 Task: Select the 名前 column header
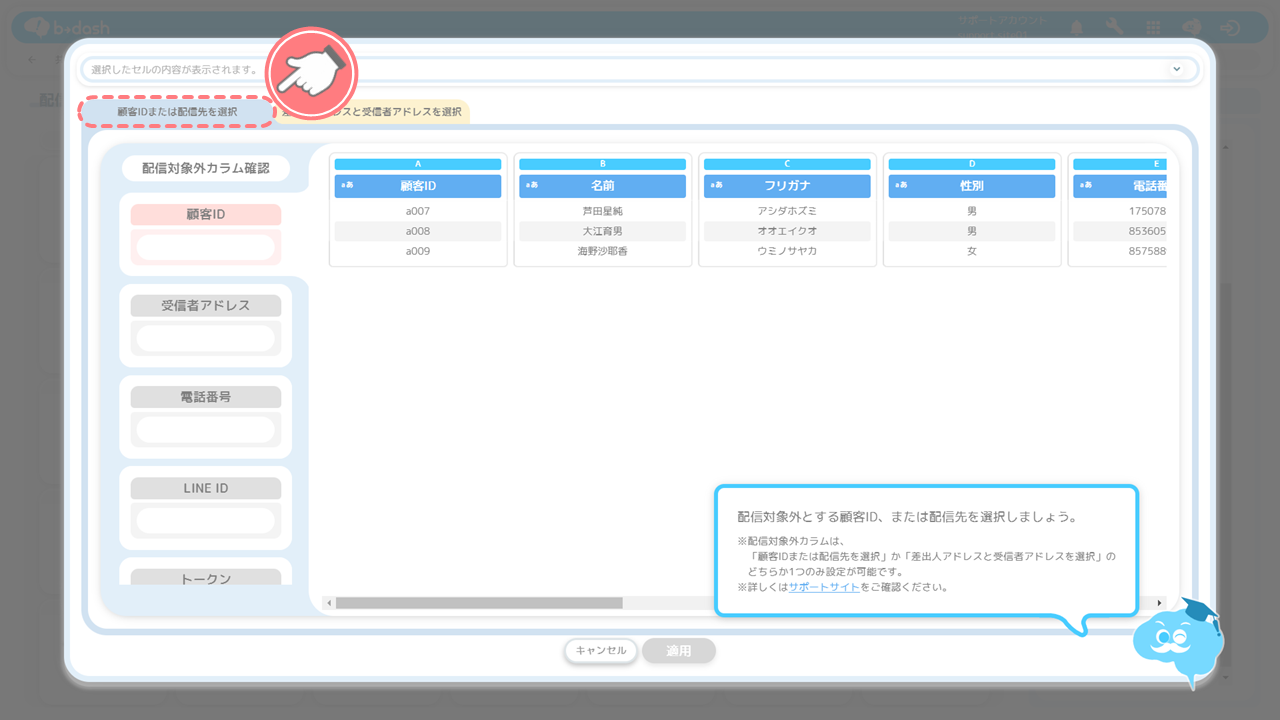pos(603,185)
